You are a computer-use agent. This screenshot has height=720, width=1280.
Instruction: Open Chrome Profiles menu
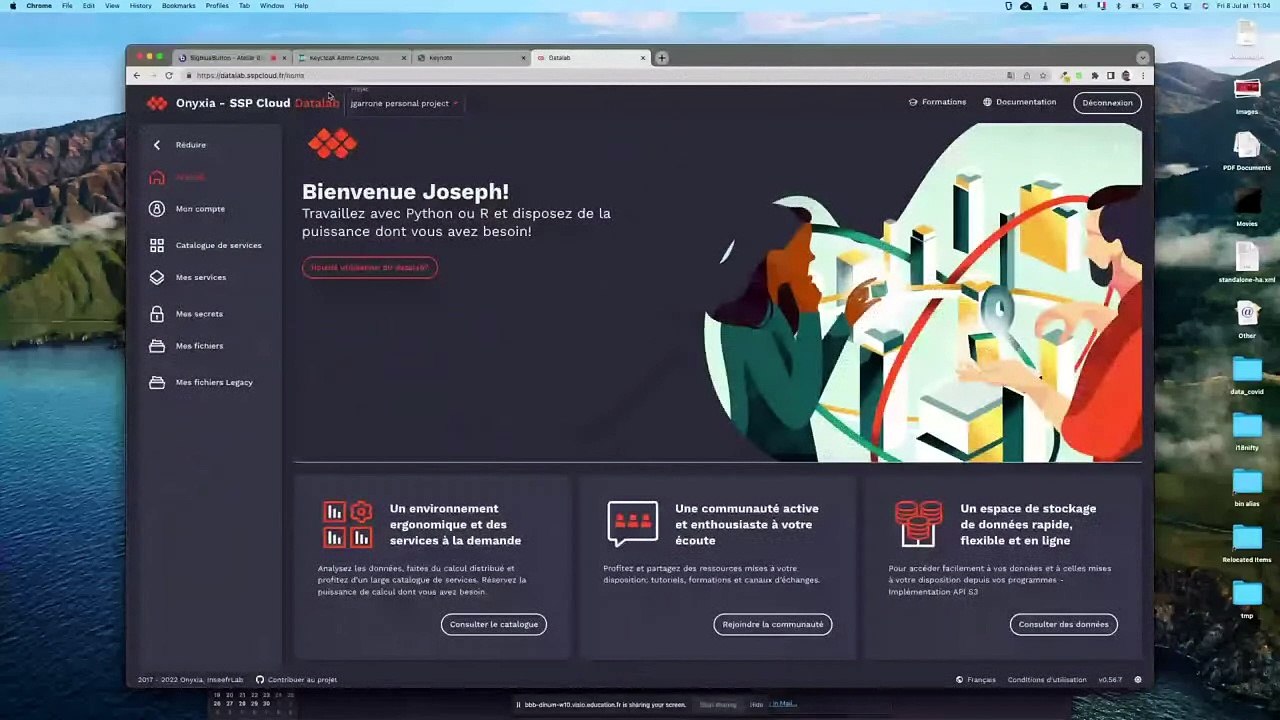(217, 6)
